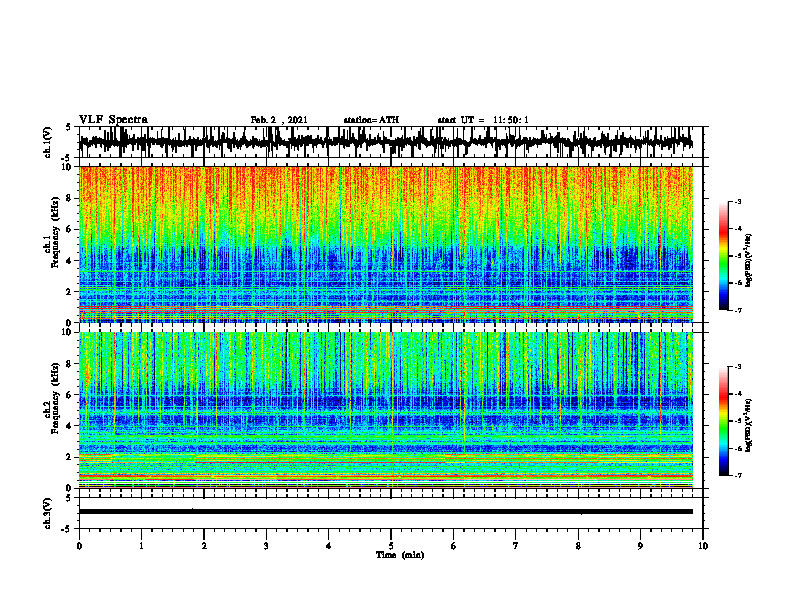Click the "VLF Spectra" plot title
This screenshot has height=612, width=792.
[113, 120]
